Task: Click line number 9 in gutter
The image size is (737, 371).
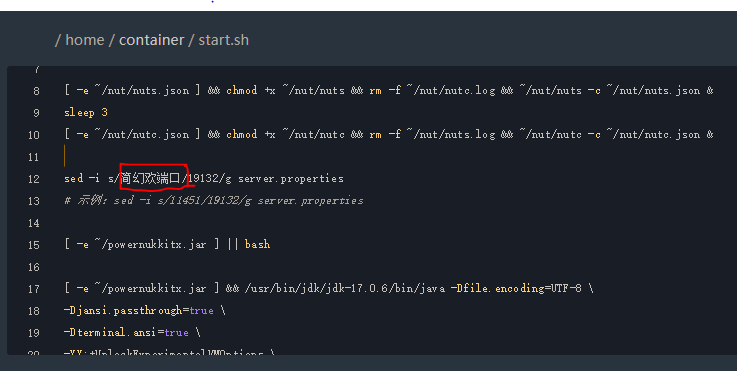Action: [36, 113]
